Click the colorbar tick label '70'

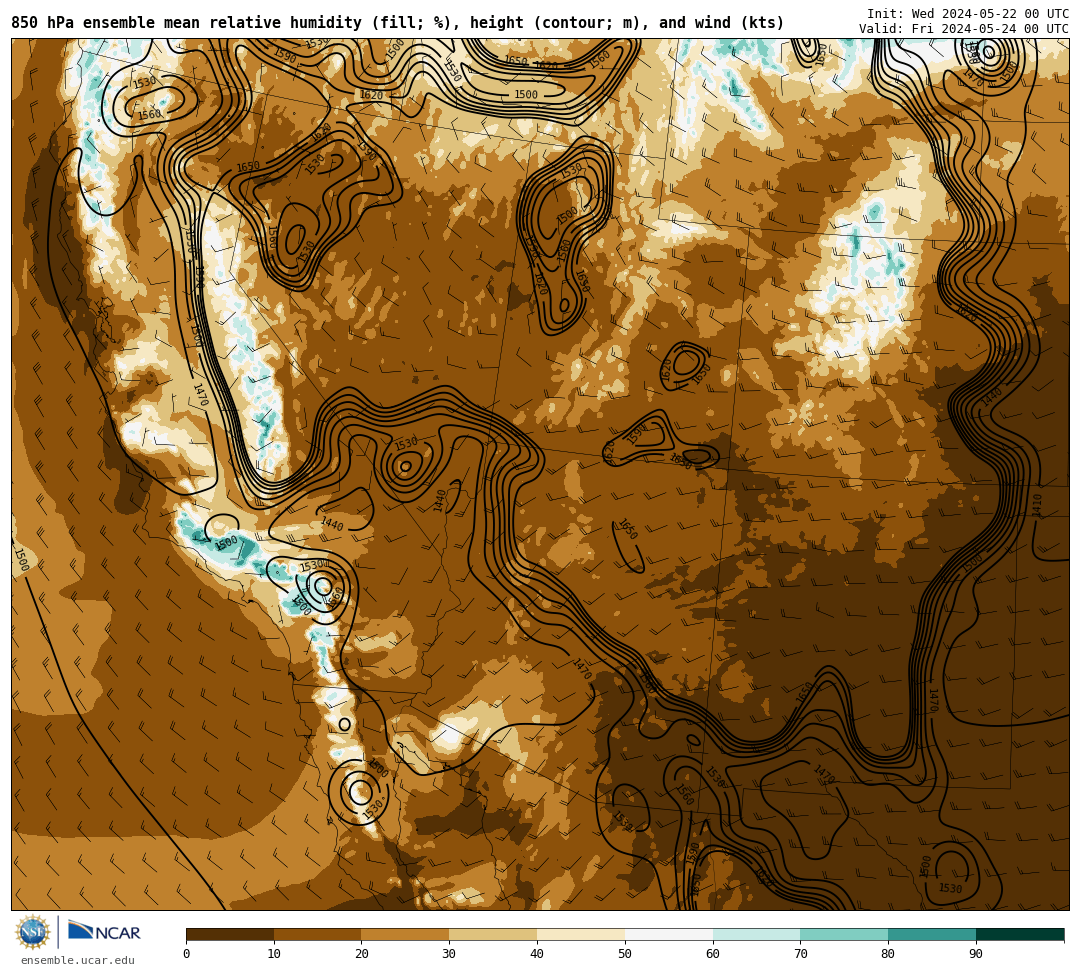800,954
